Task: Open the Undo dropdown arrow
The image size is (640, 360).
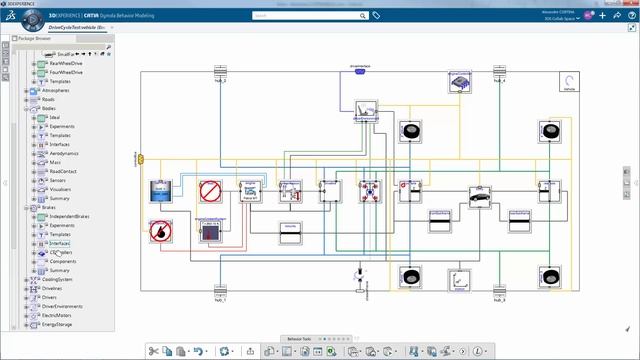Action: pos(207,351)
